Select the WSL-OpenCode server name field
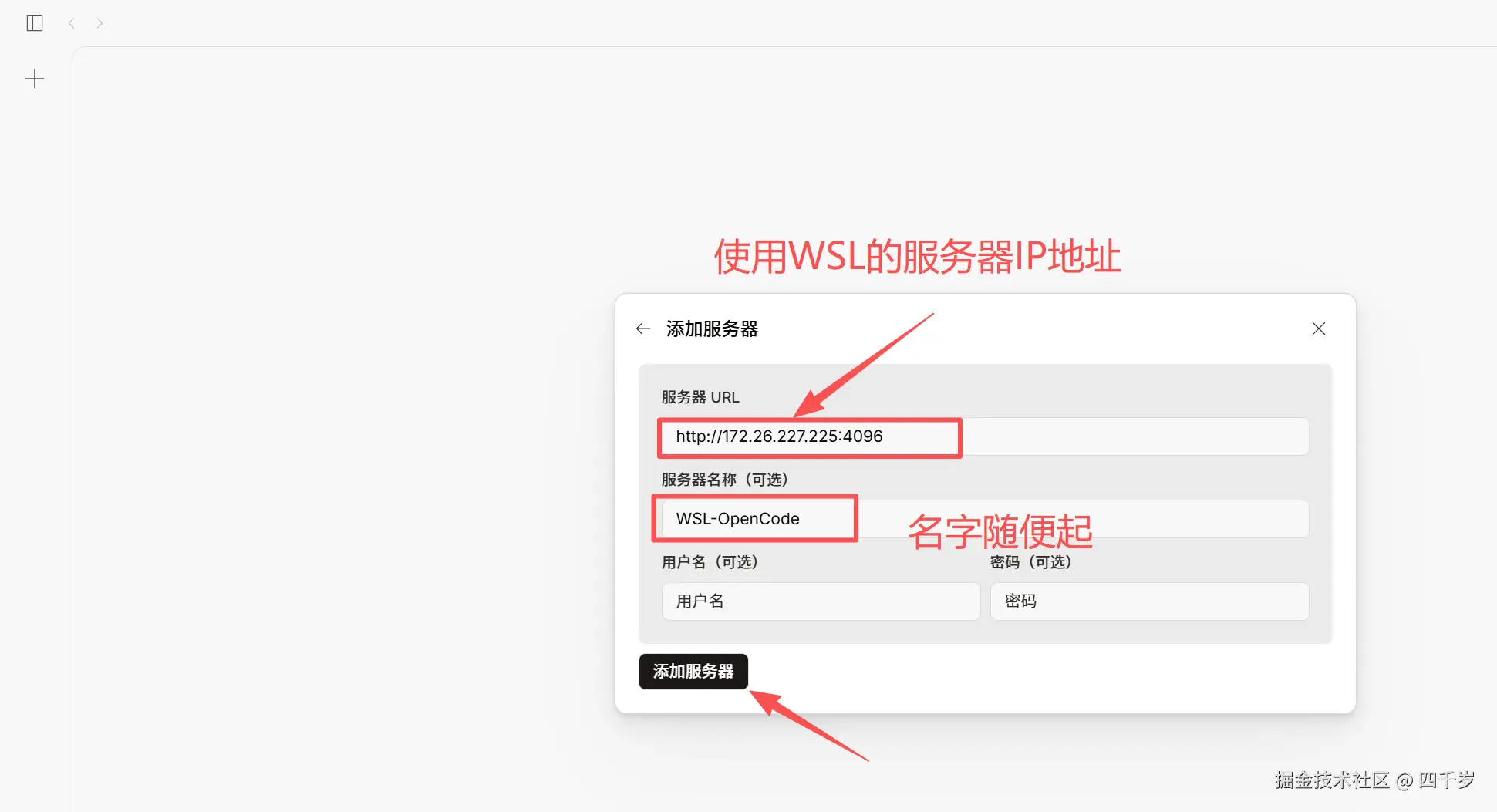The height and width of the screenshot is (812, 1497). pyautogui.click(x=985, y=519)
